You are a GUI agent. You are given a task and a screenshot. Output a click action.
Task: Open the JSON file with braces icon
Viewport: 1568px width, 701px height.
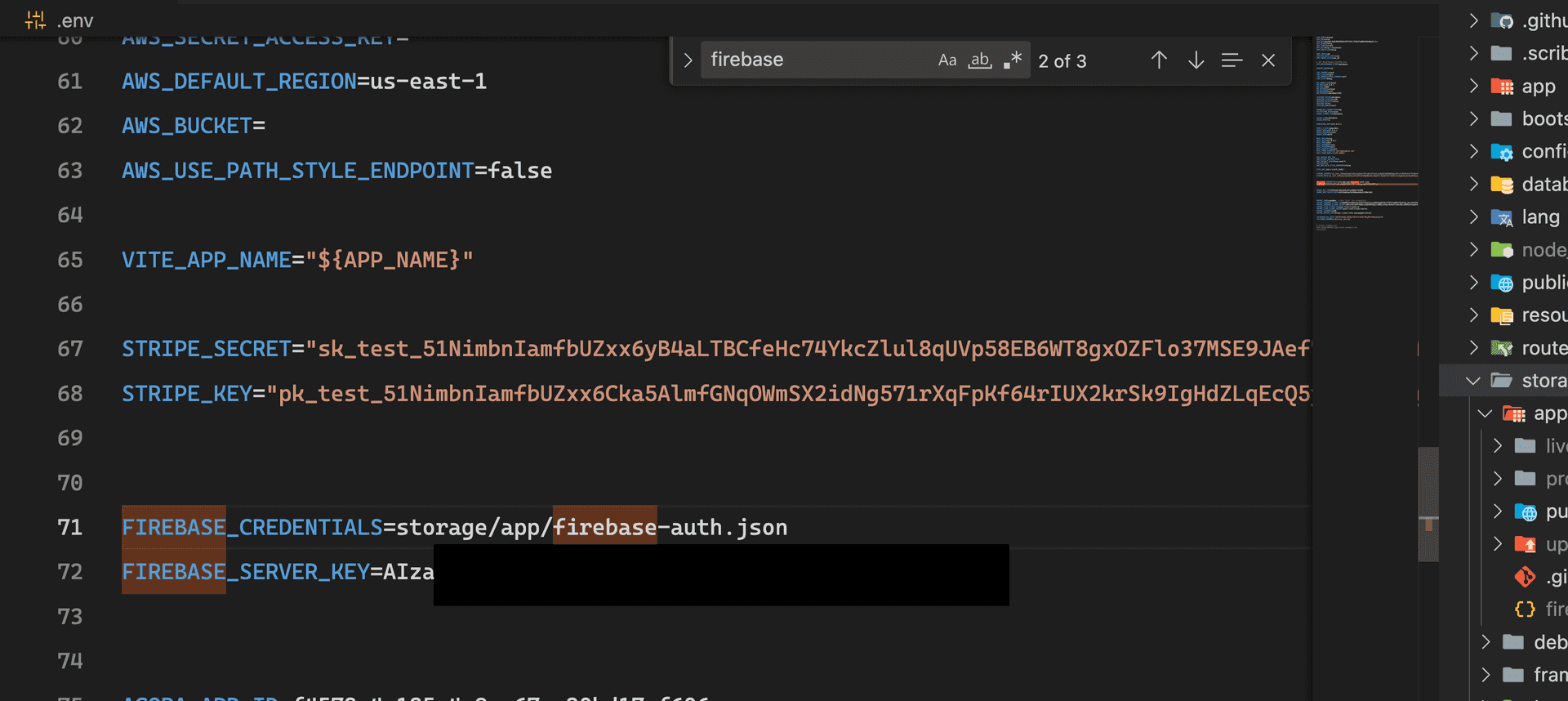click(1525, 609)
